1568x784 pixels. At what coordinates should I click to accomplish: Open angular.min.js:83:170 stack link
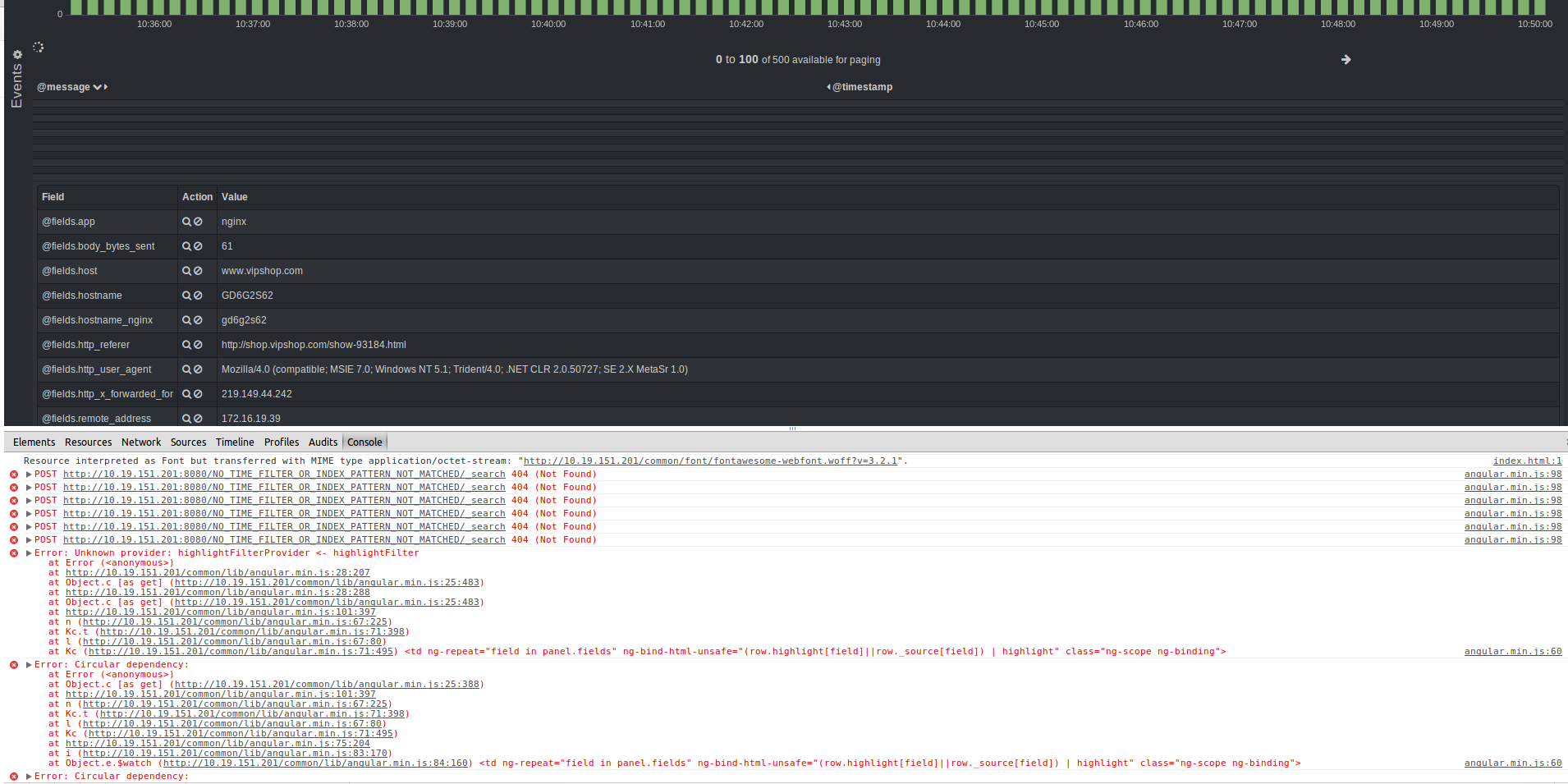(x=235, y=754)
